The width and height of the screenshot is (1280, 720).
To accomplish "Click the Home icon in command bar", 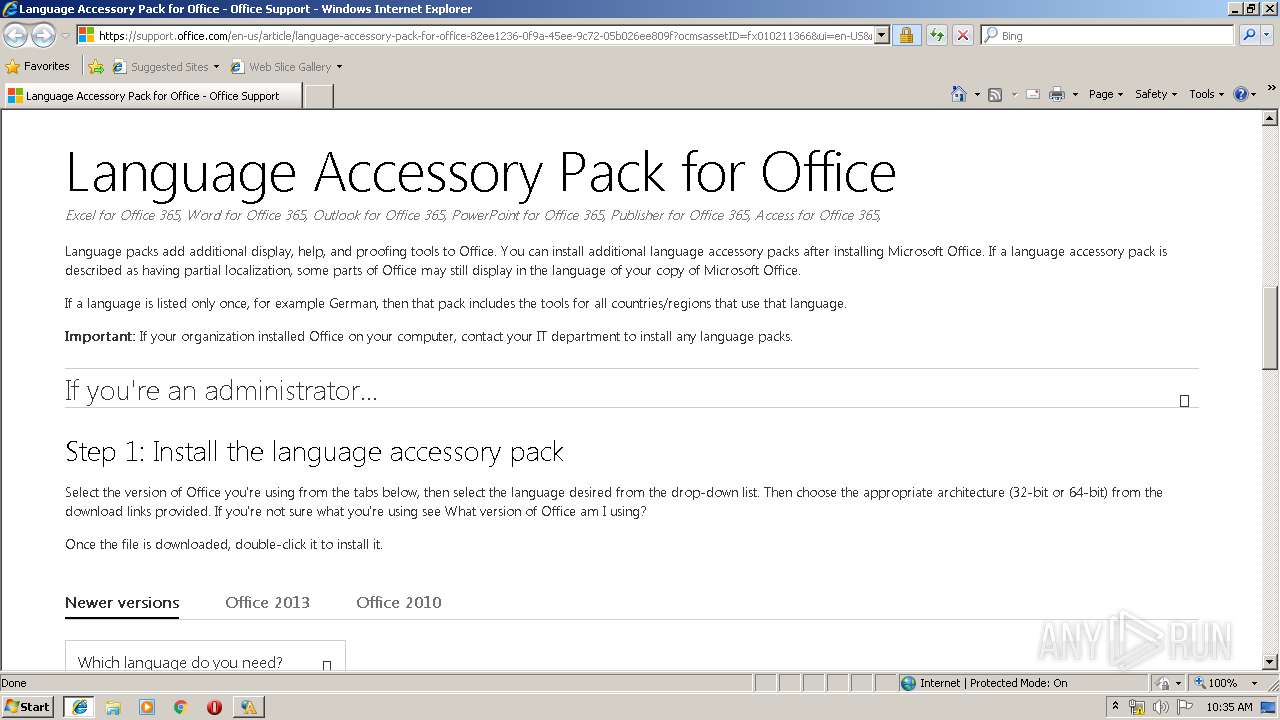I will [959, 94].
